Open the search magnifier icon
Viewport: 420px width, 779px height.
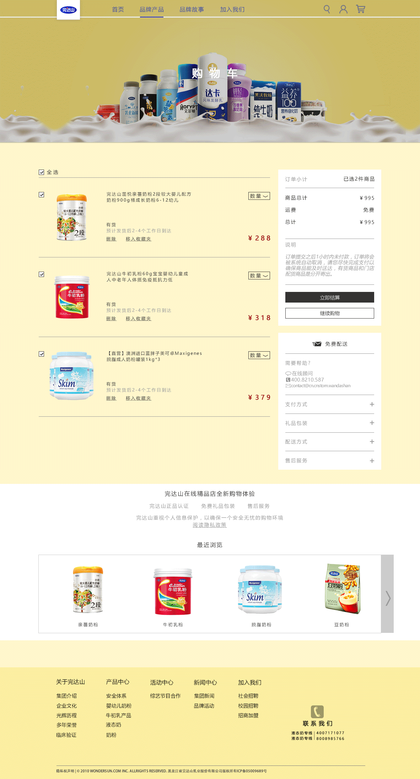pyautogui.click(x=327, y=9)
